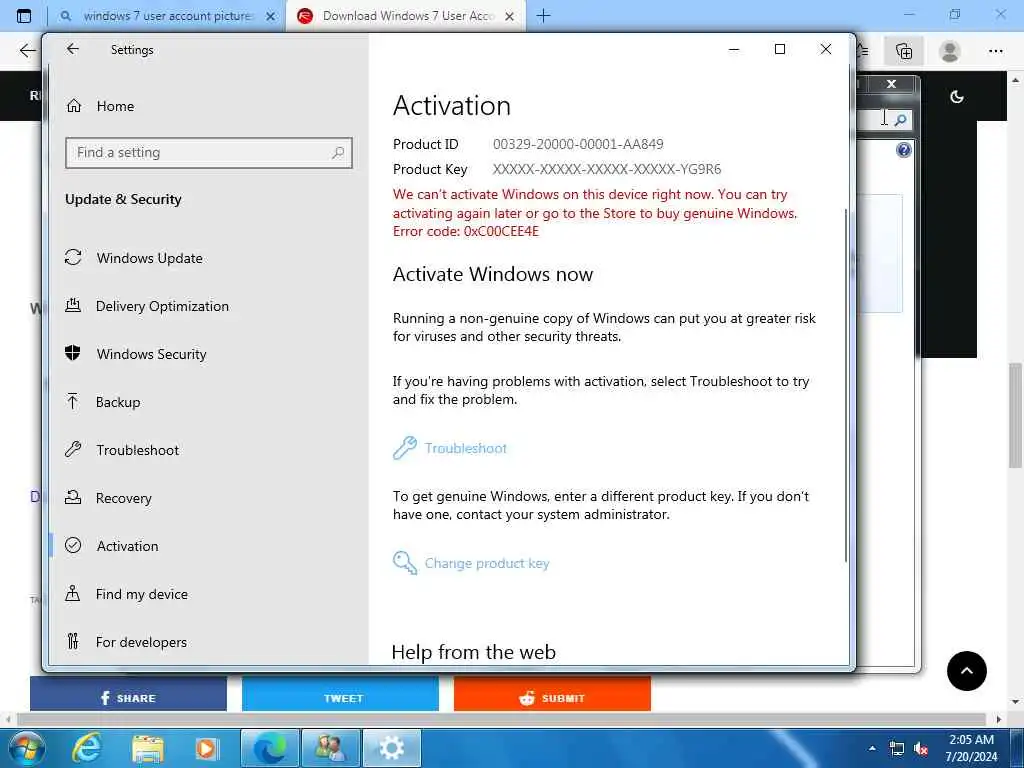Click the Troubleshoot activation link
1024x768 pixels.
tap(466, 448)
